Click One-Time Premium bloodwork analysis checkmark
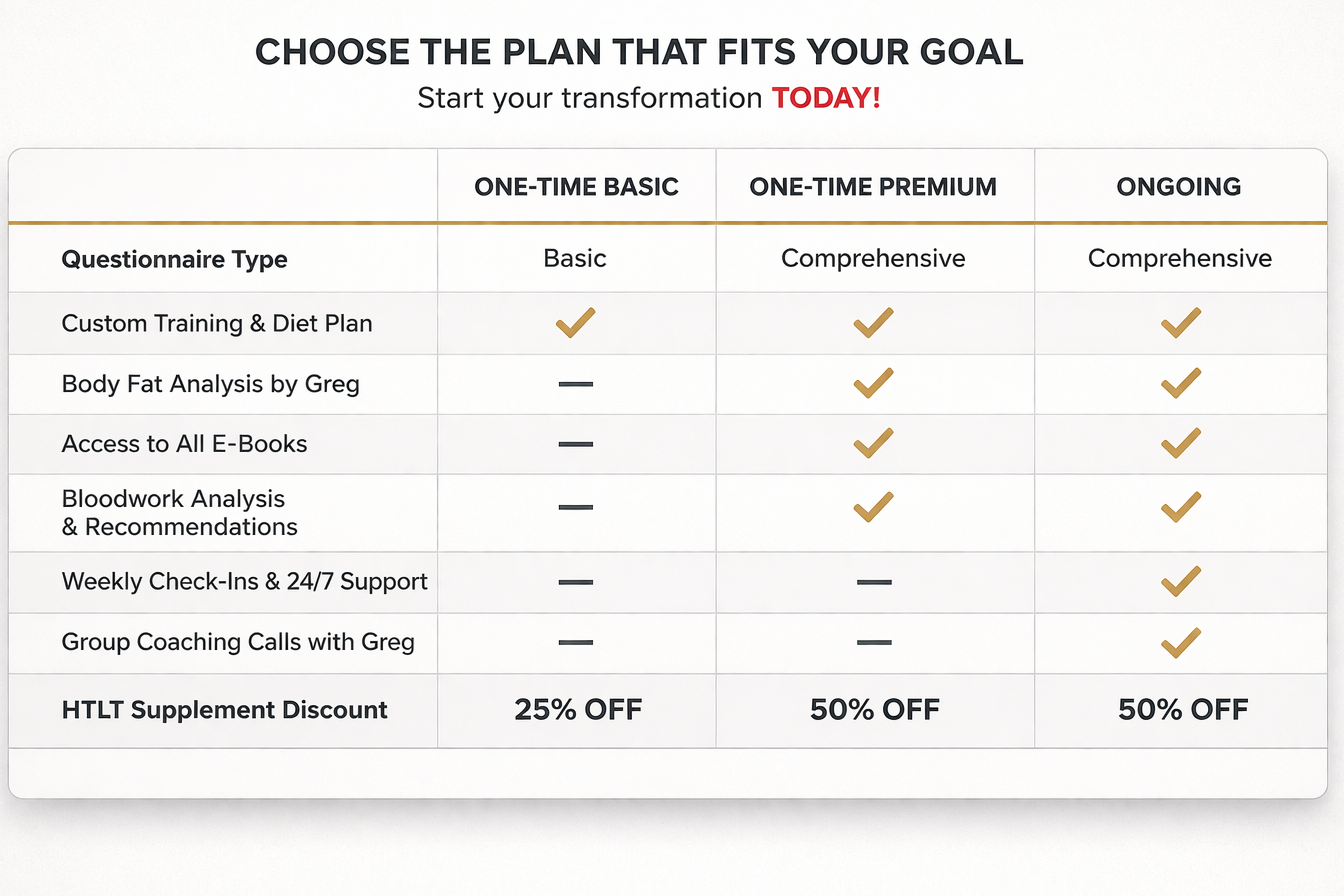This screenshot has height=896, width=1344. point(873,507)
